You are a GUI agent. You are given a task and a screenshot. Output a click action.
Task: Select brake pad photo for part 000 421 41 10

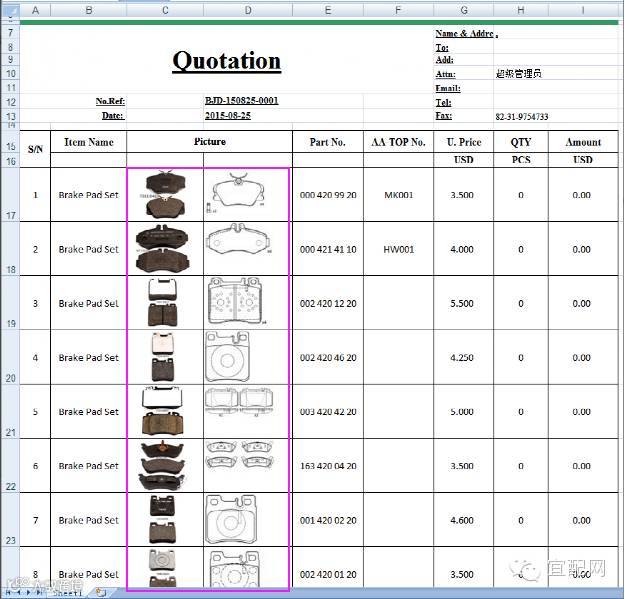click(x=163, y=248)
